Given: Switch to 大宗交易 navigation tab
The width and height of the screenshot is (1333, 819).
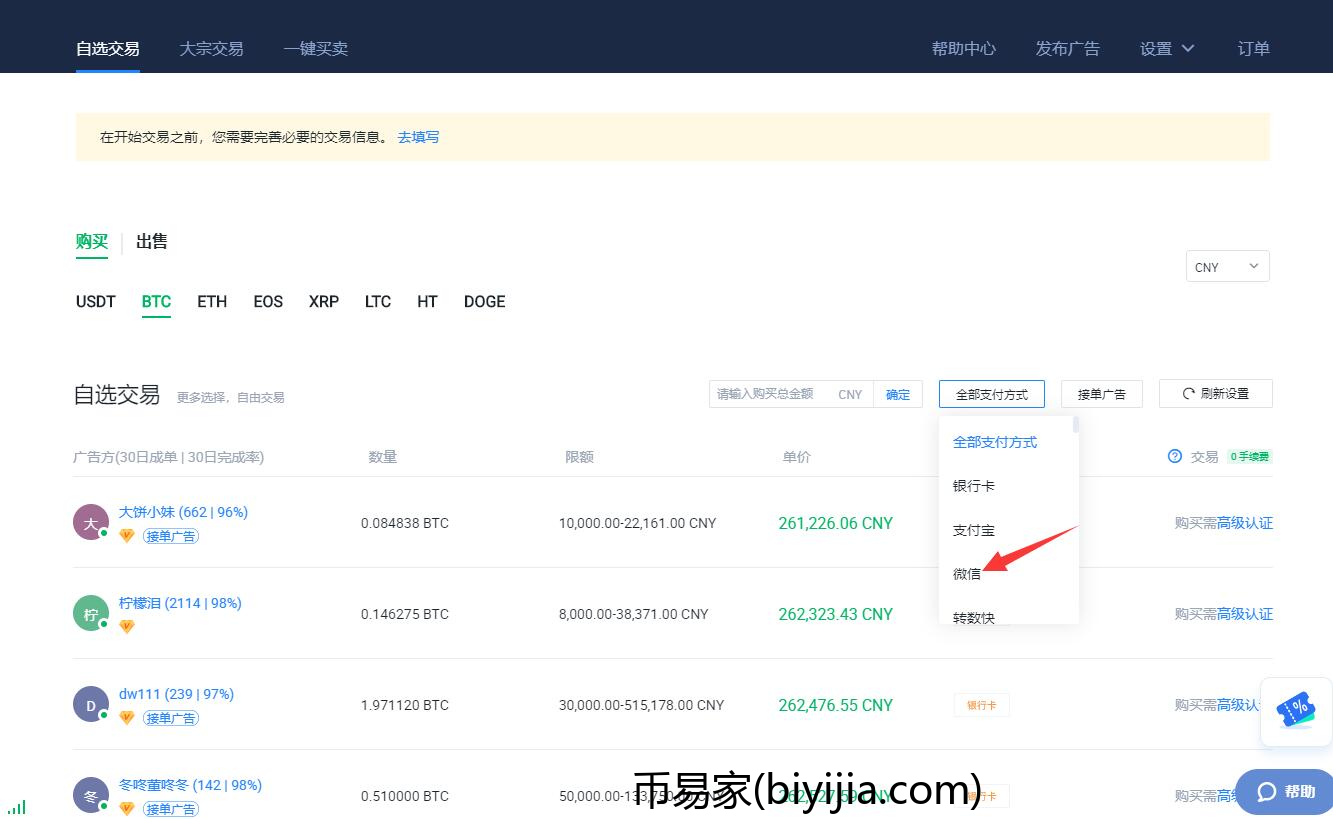Looking at the screenshot, I should [x=211, y=48].
